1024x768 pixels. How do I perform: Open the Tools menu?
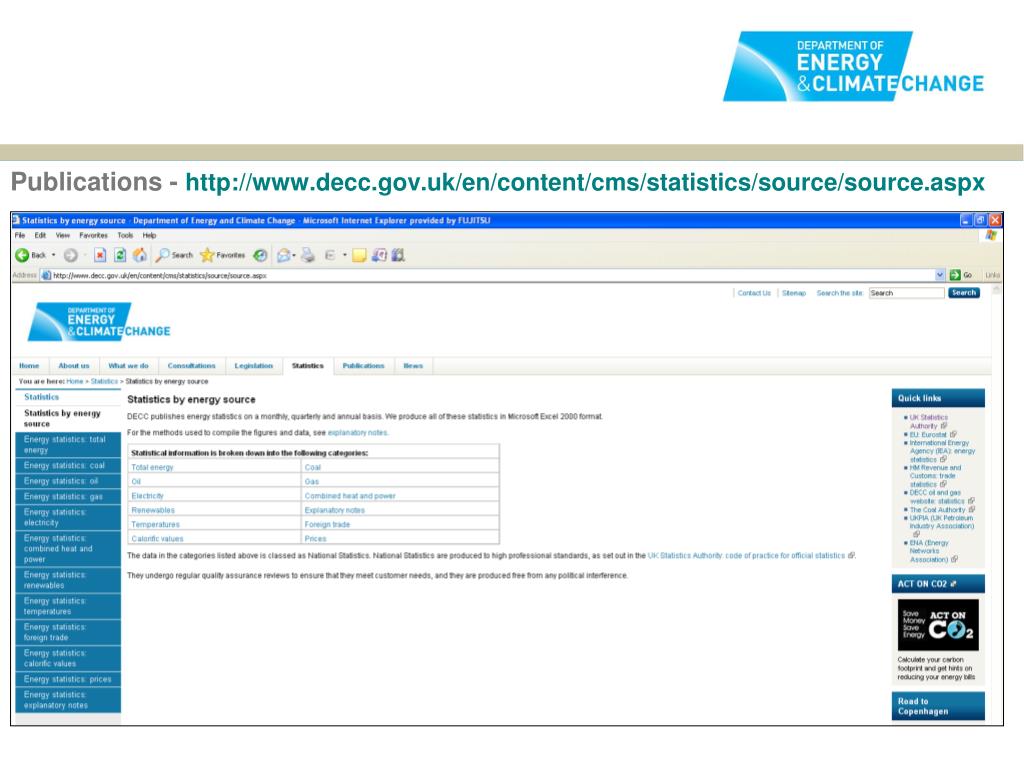pos(125,236)
